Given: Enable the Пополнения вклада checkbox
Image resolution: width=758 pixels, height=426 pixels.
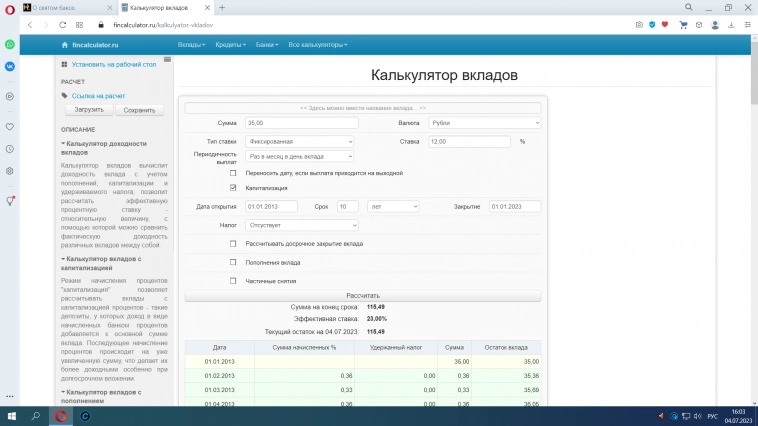Looking at the screenshot, I should (233, 262).
